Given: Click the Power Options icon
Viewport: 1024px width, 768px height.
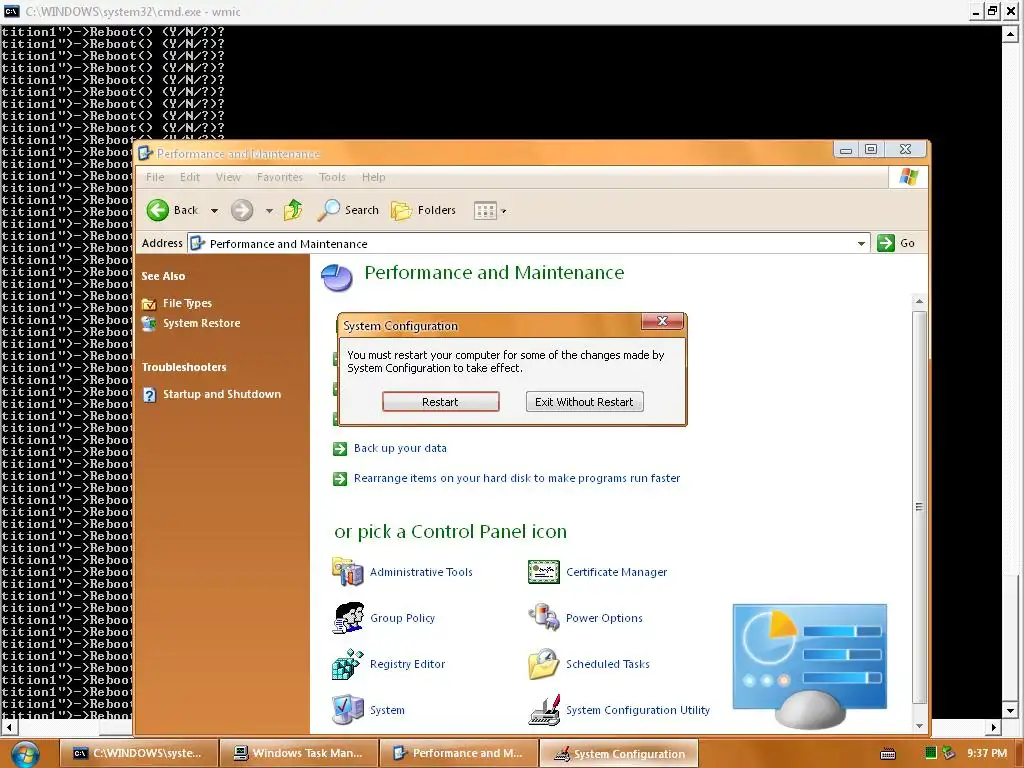Looking at the screenshot, I should tap(544, 618).
